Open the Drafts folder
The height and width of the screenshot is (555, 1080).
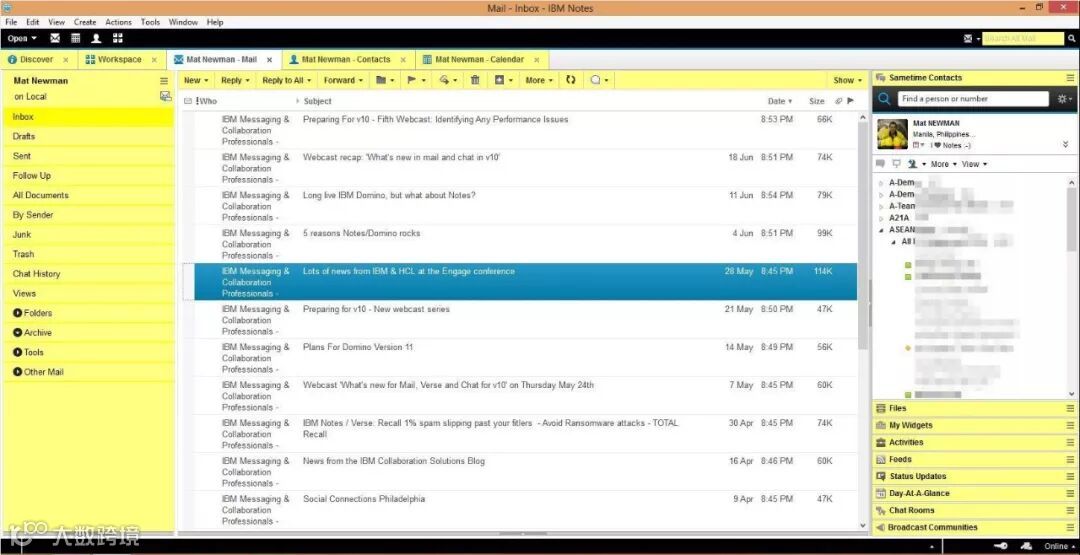(x=88, y=136)
